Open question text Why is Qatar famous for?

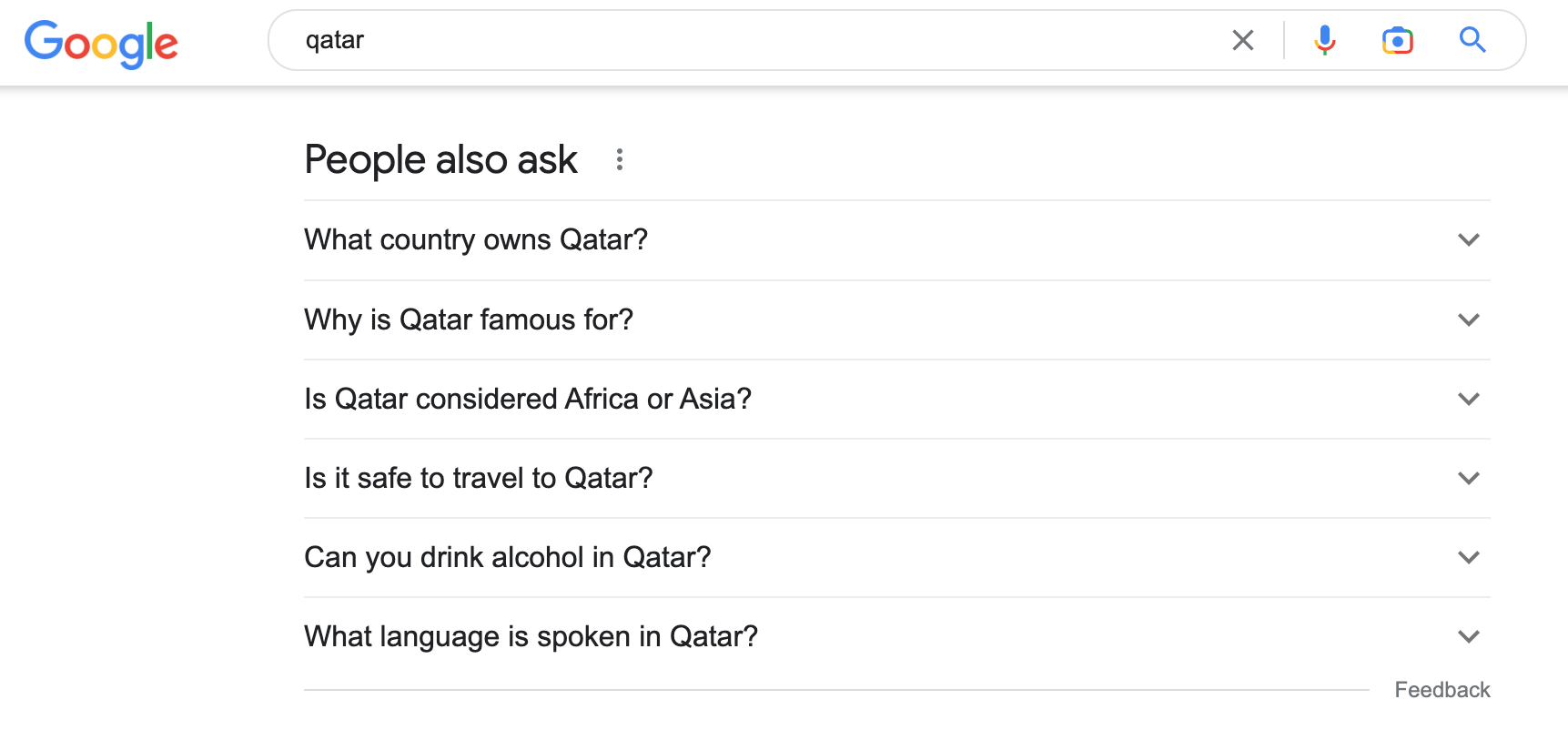click(469, 320)
